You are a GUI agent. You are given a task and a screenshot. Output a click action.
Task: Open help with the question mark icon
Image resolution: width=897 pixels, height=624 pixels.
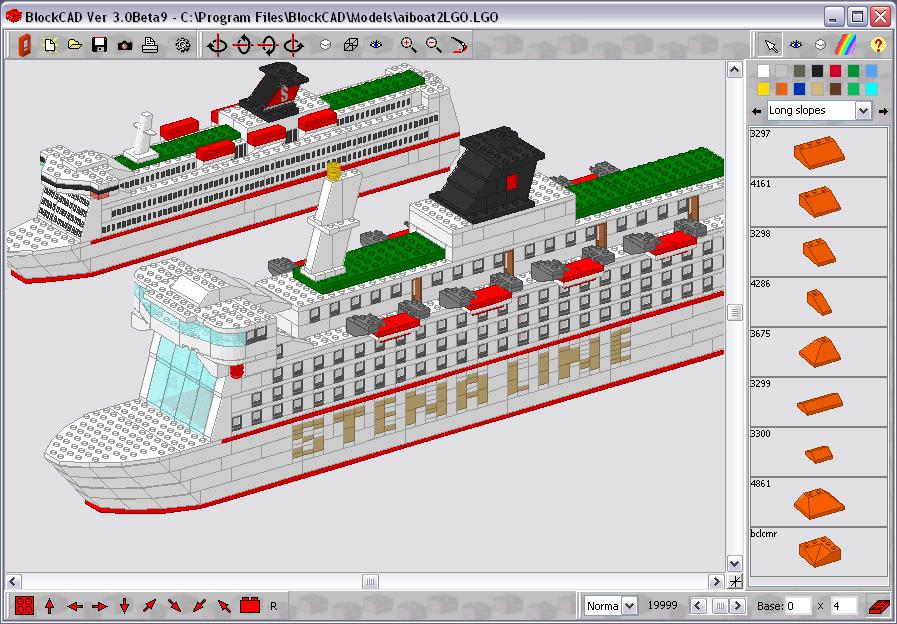(878, 45)
